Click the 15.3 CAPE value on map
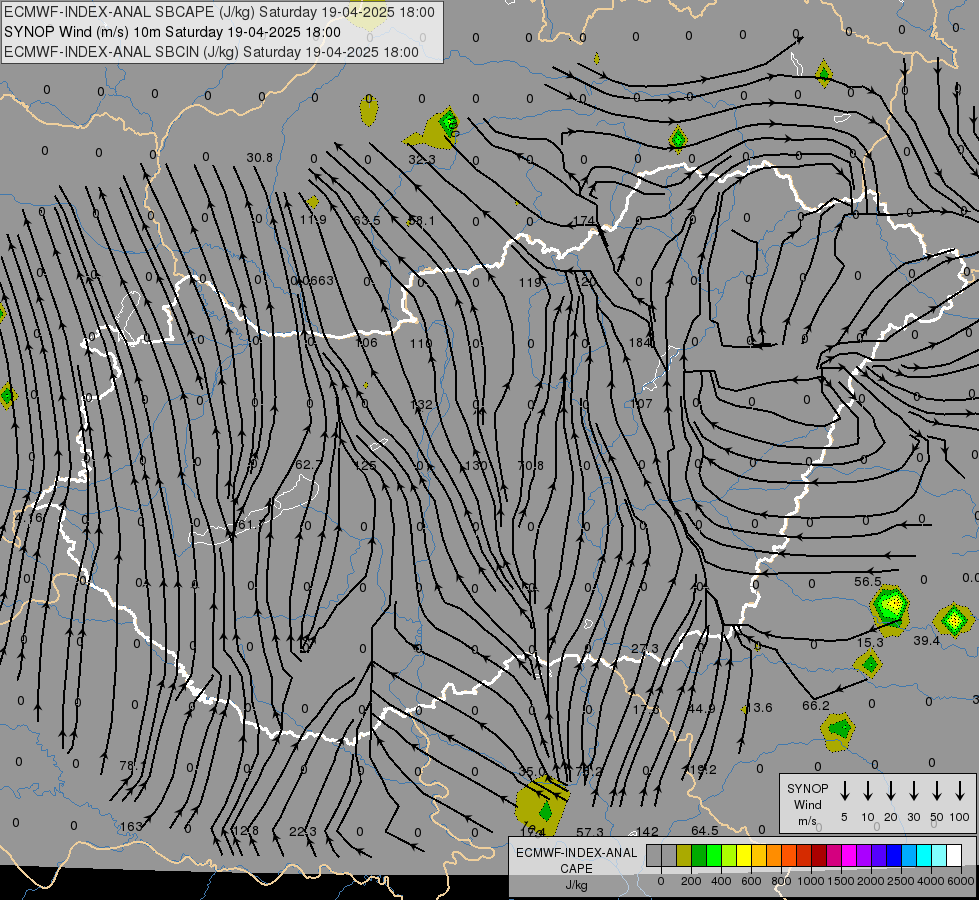 pos(870,643)
